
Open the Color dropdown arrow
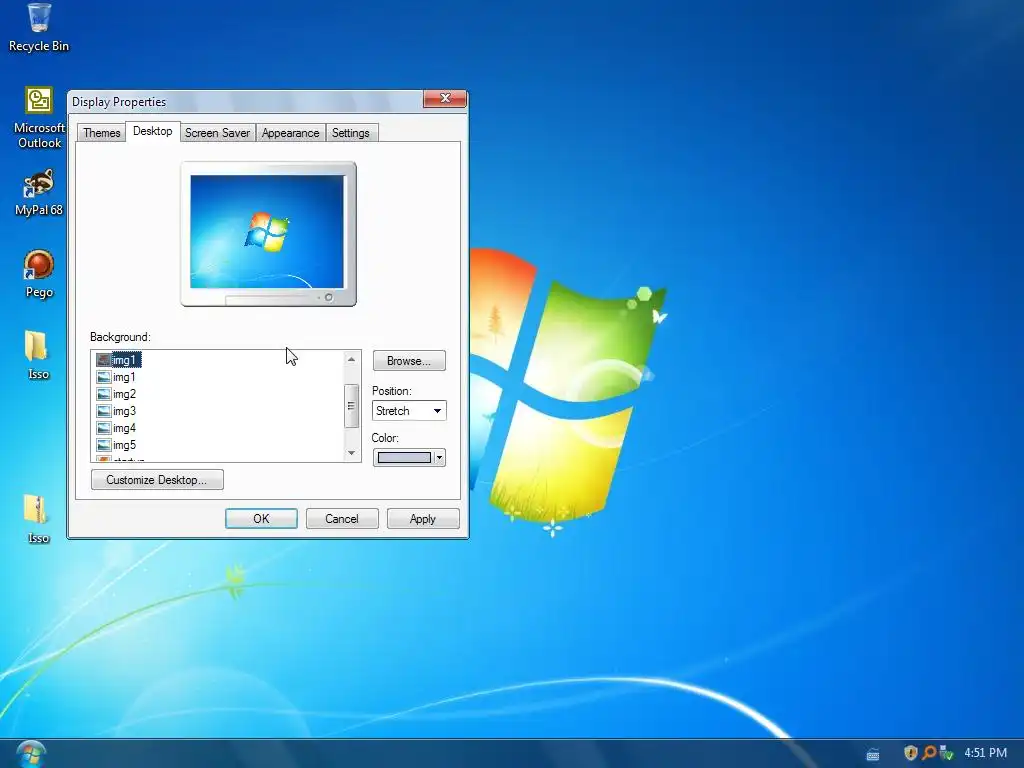[x=440, y=457]
